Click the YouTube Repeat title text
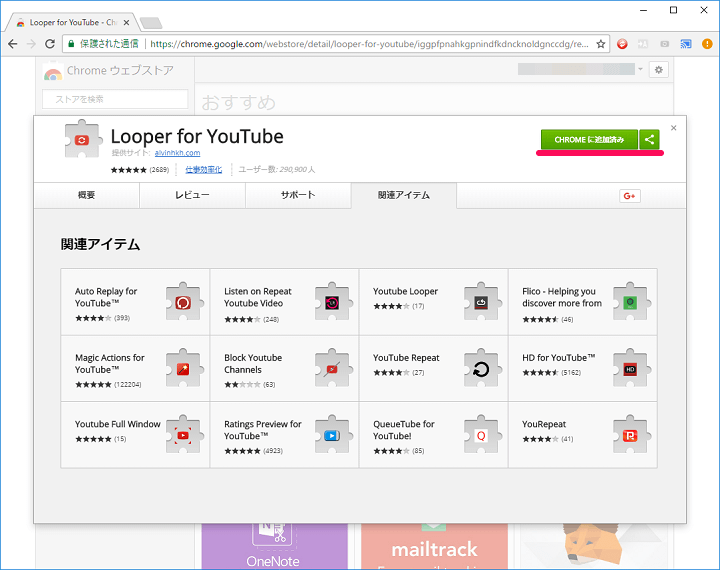This screenshot has width=720, height=570. [406, 358]
